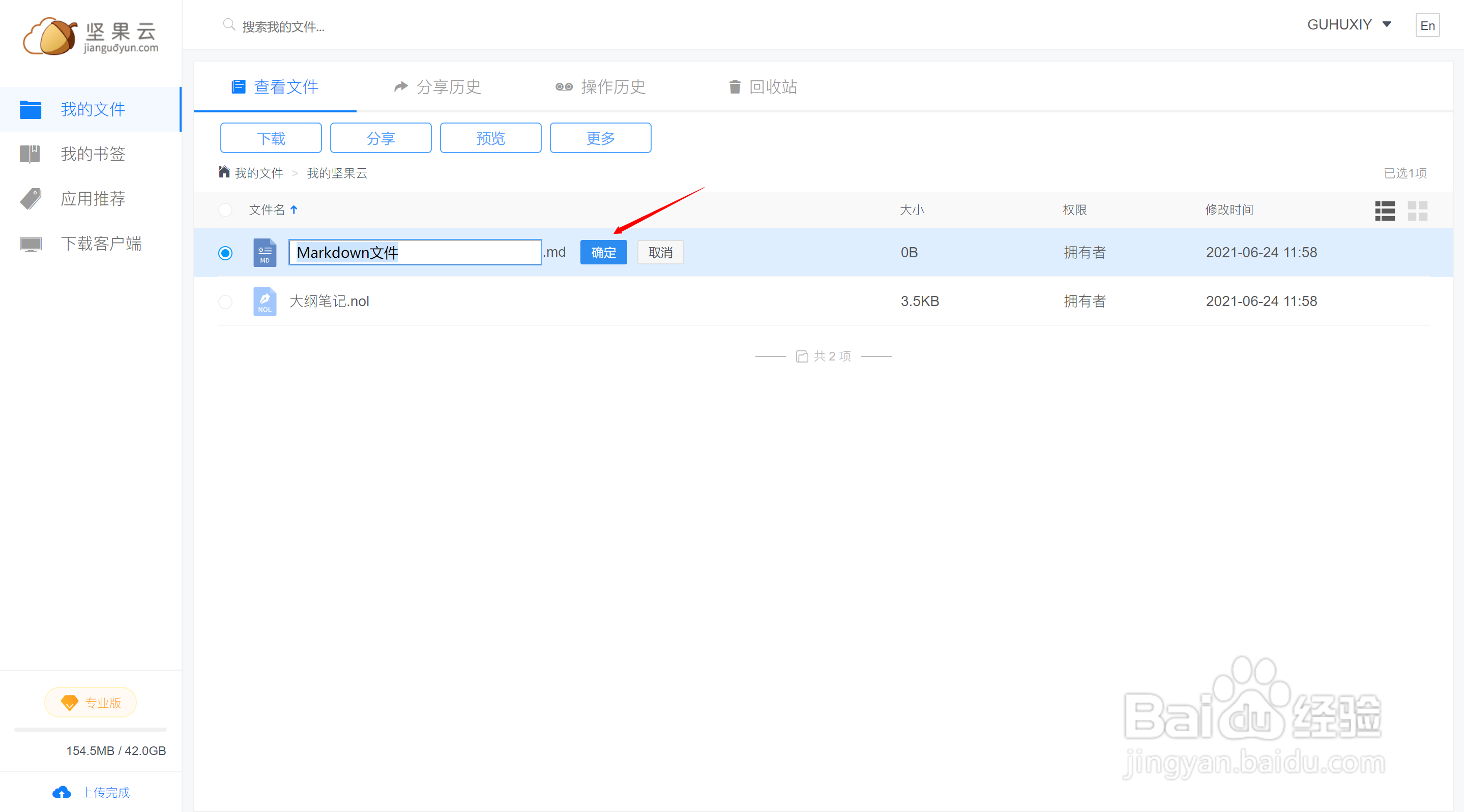Image resolution: width=1464 pixels, height=812 pixels.
Task: Open the GUHUXIY account dropdown
Action: (1349, 24)
